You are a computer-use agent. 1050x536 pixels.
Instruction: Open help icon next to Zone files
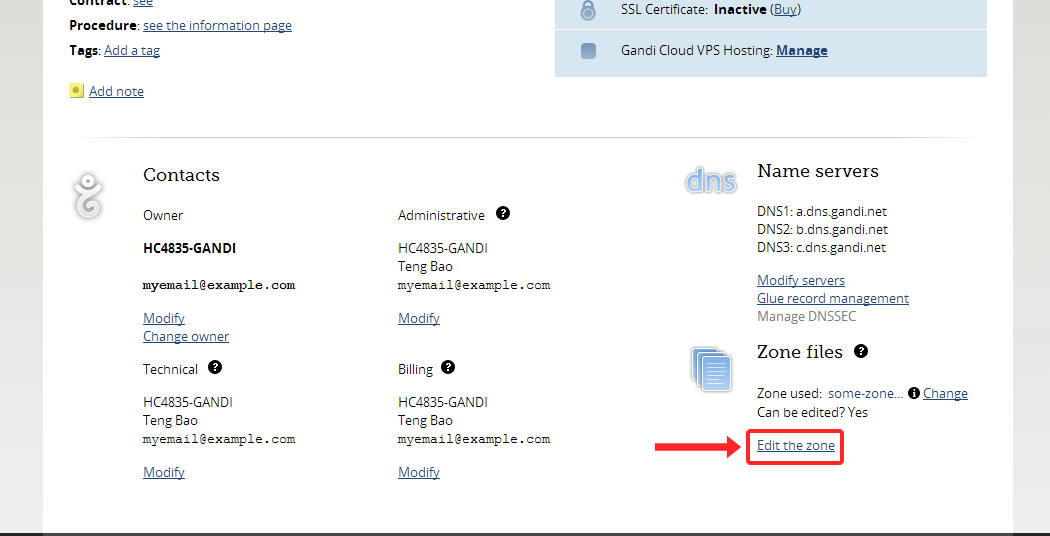(861, 350)
